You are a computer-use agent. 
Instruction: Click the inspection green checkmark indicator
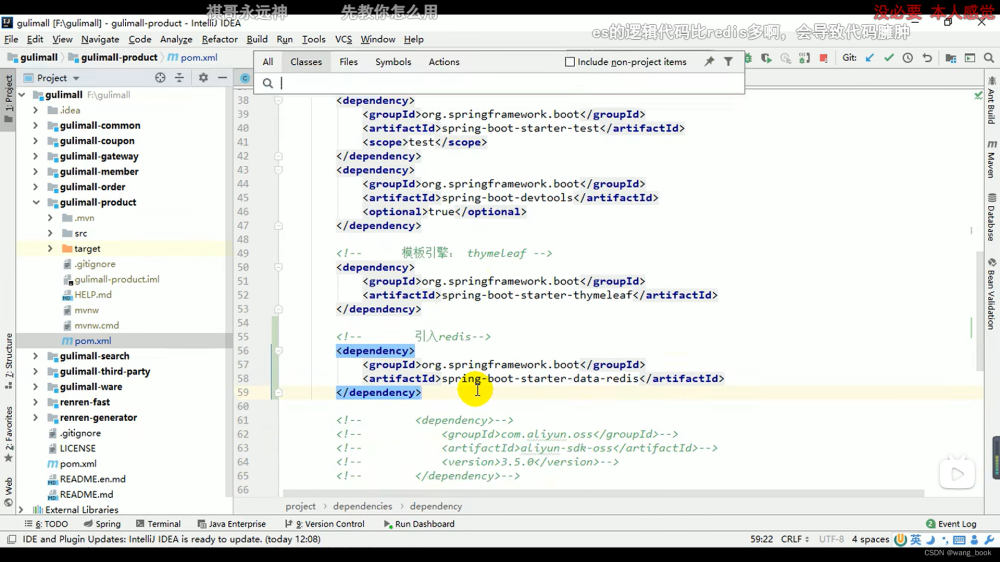point(978,96)
